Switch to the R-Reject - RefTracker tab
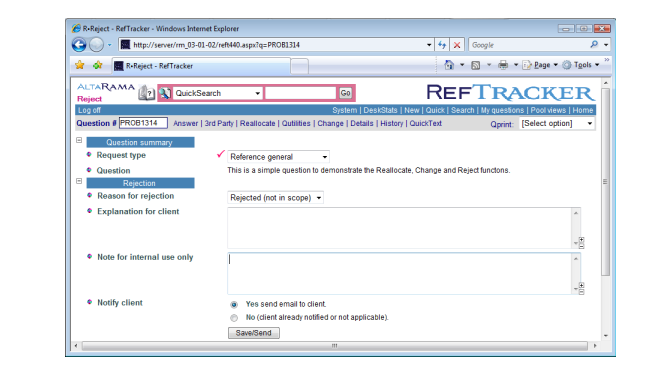This screenshot has width=672, height=385. tap(201, 66)
